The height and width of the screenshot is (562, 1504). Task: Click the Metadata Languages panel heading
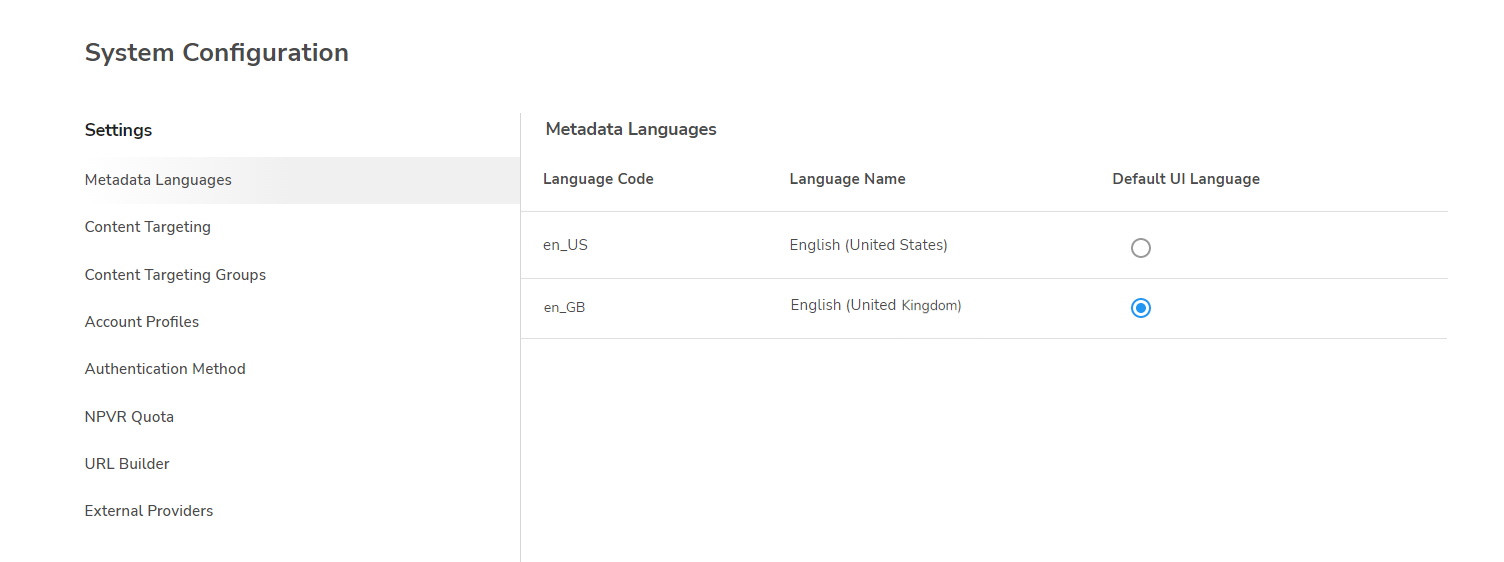pos(631,129)
